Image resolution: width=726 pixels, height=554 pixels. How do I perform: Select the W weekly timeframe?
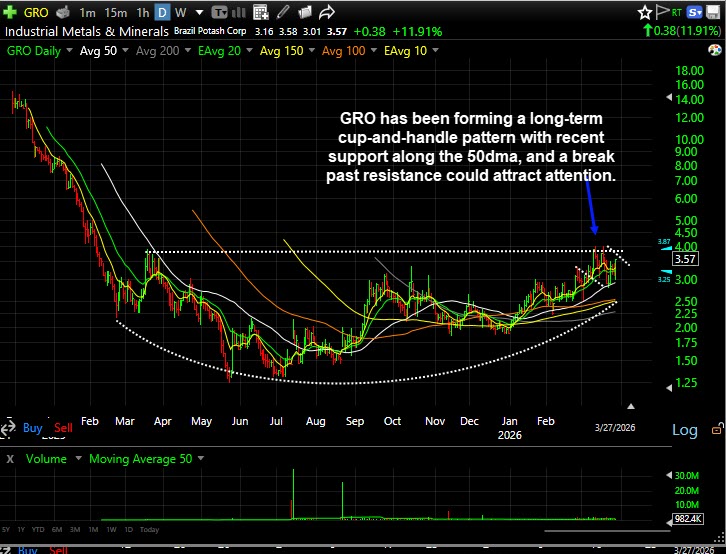click(x=180, y=12)
